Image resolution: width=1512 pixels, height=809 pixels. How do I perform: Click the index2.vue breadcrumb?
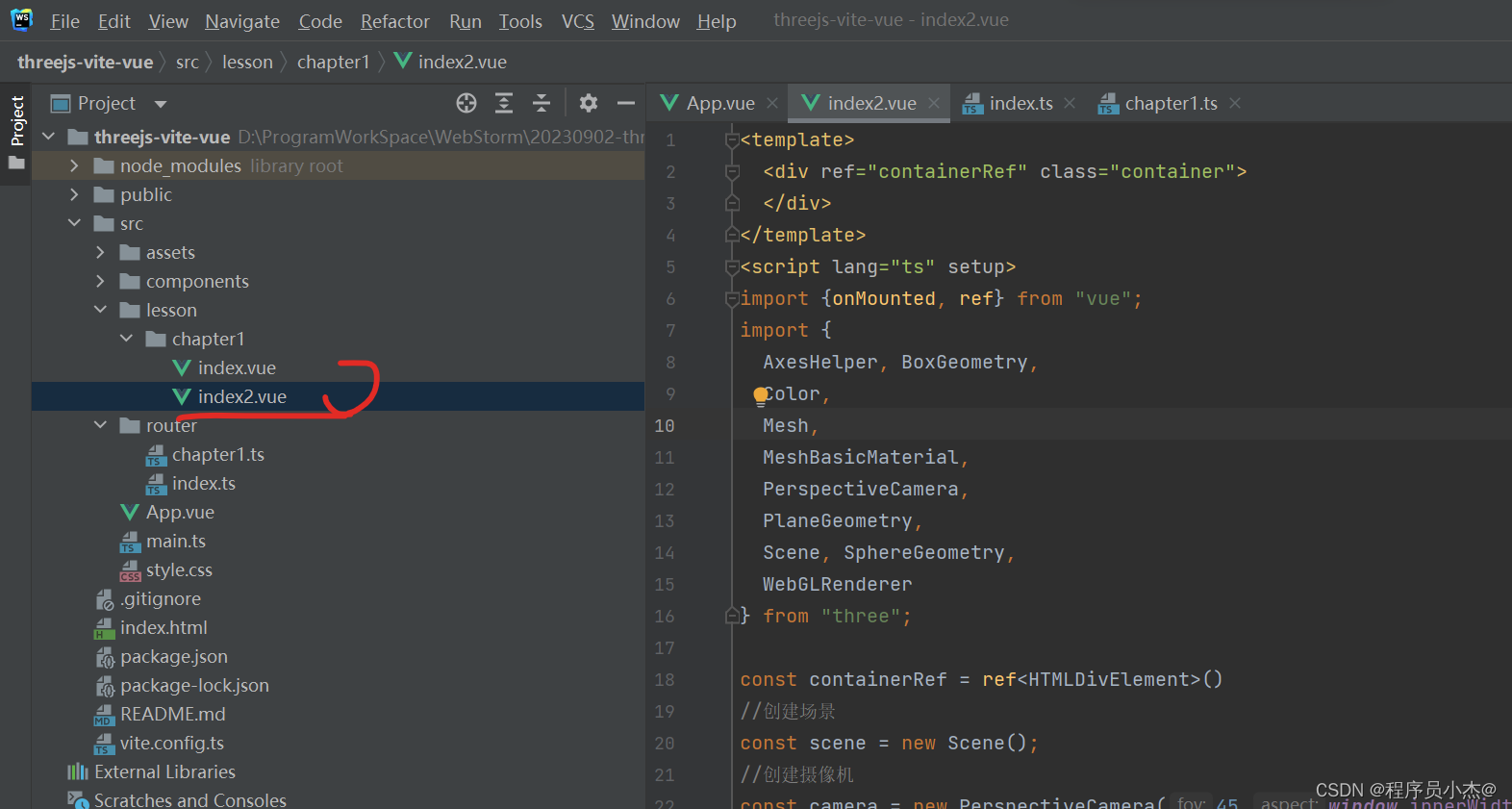(x=451, y=62)
